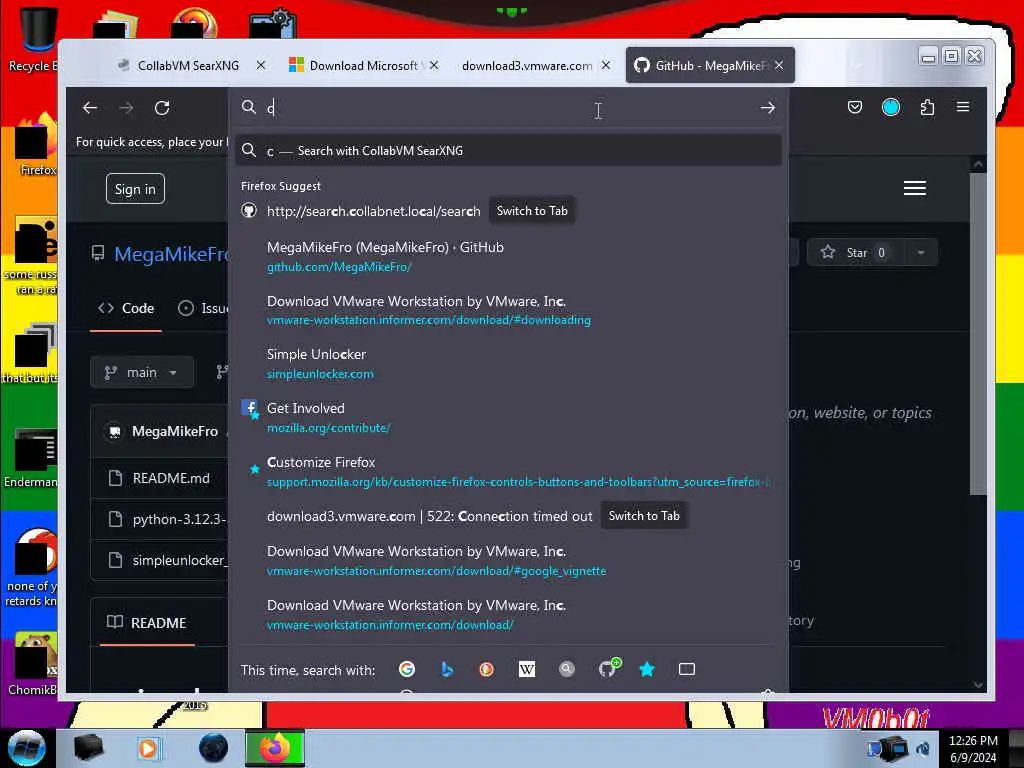Open the Get Involved mozilla.org suggestion
The width and height of the screenshot is (1024, 768).
click(508, 418)
